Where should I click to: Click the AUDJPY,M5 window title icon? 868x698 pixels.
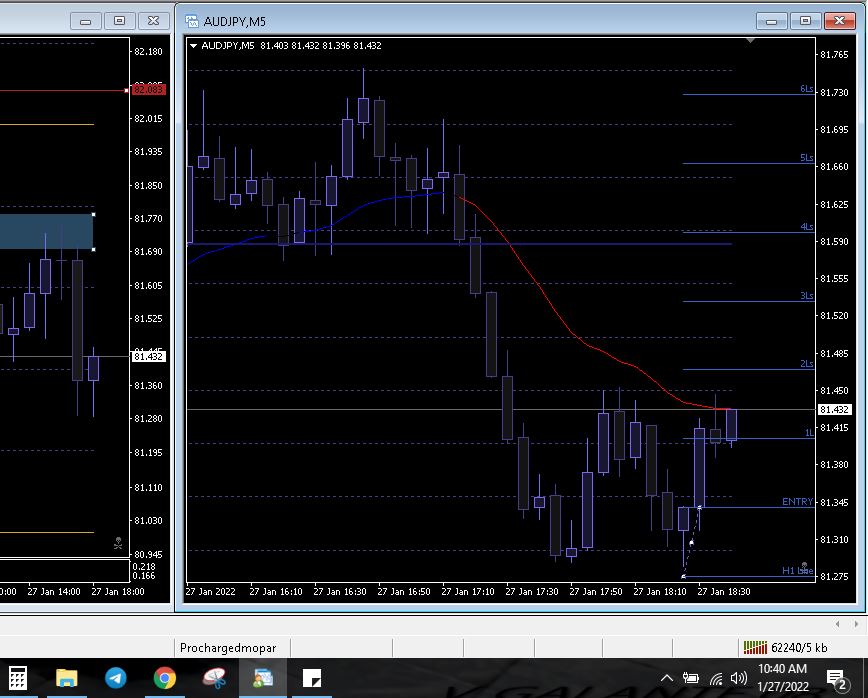[192, 21]
